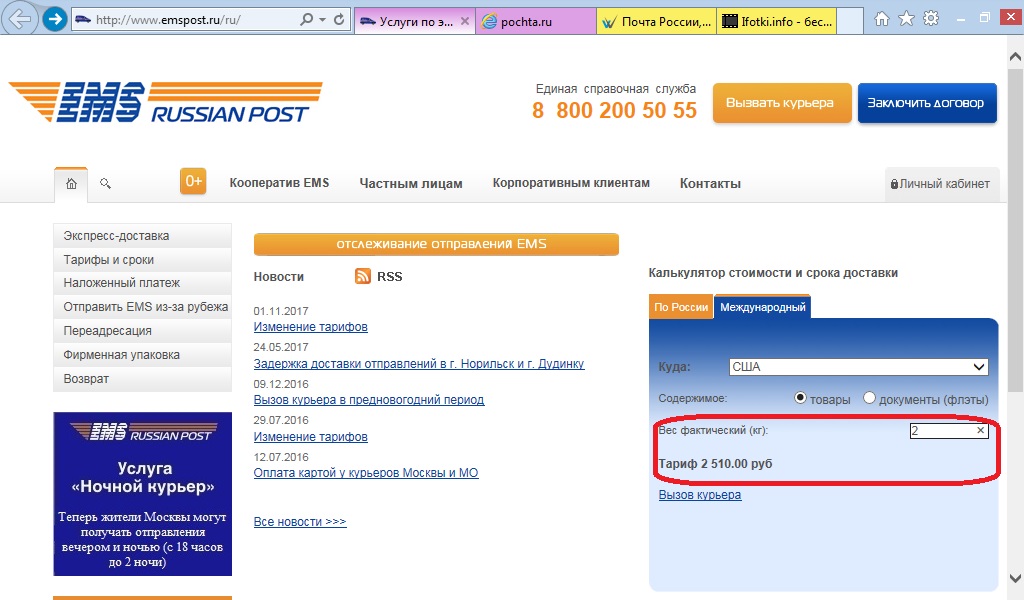
Task: Click the actual weight input field
Action: click(941, 431)
